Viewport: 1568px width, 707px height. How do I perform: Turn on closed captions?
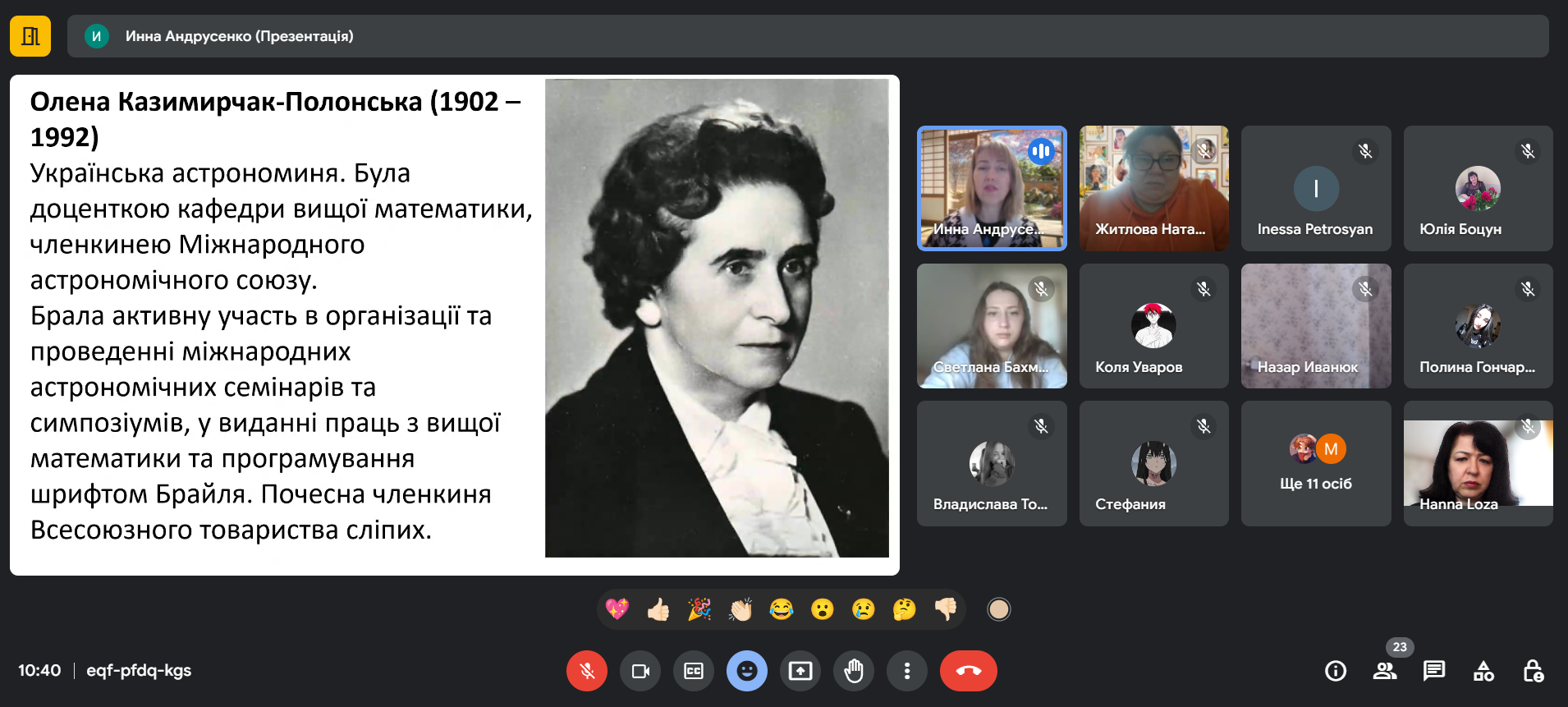pos(694,671)
